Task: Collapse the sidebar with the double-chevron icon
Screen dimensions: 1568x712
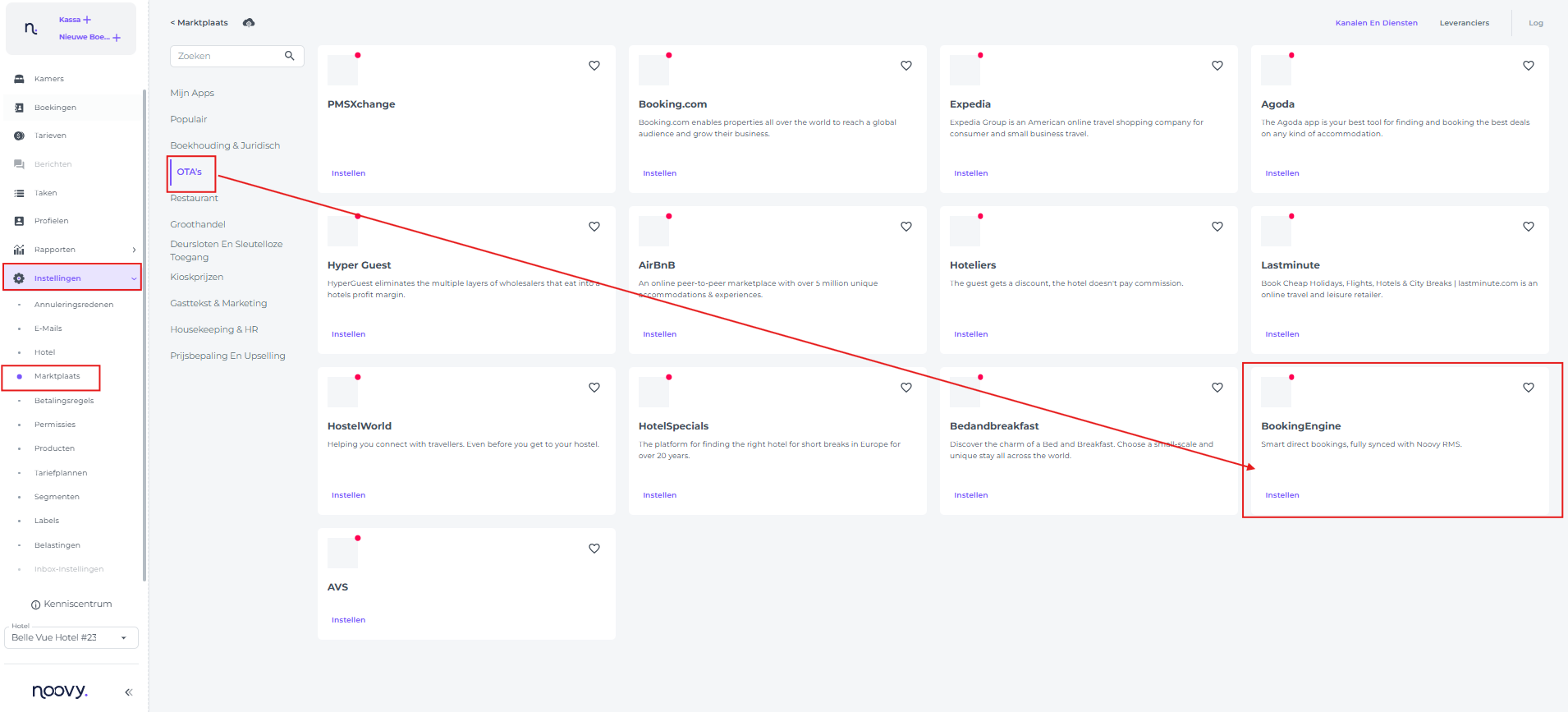Action: [x=129, y=692]
